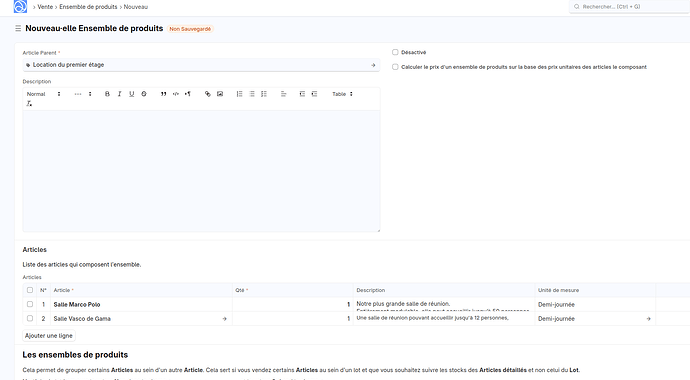Click the Non Sauvegardé status badge
690x380 pixels.
[x=190, y=29]
